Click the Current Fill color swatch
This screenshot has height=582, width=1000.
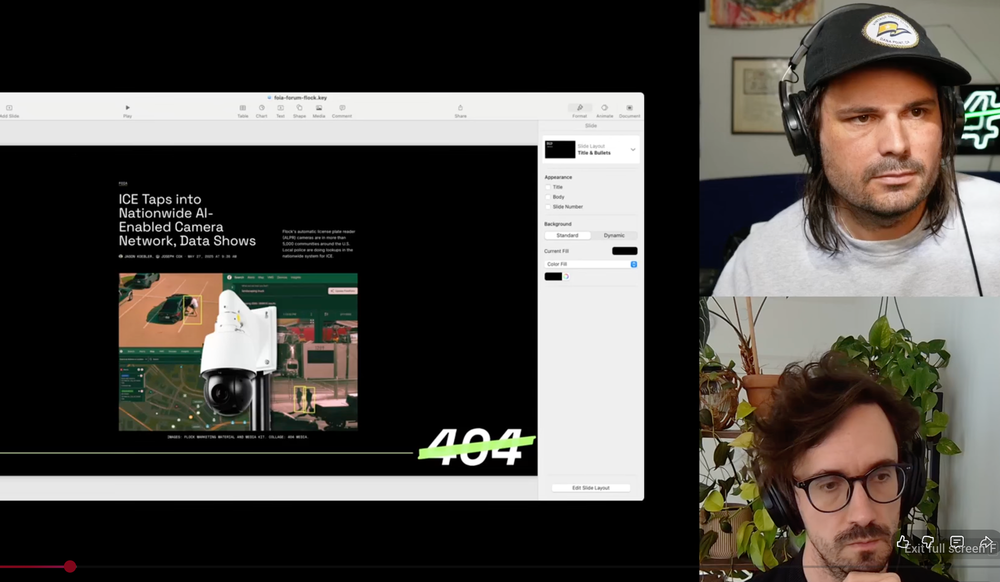click(624, 251)
